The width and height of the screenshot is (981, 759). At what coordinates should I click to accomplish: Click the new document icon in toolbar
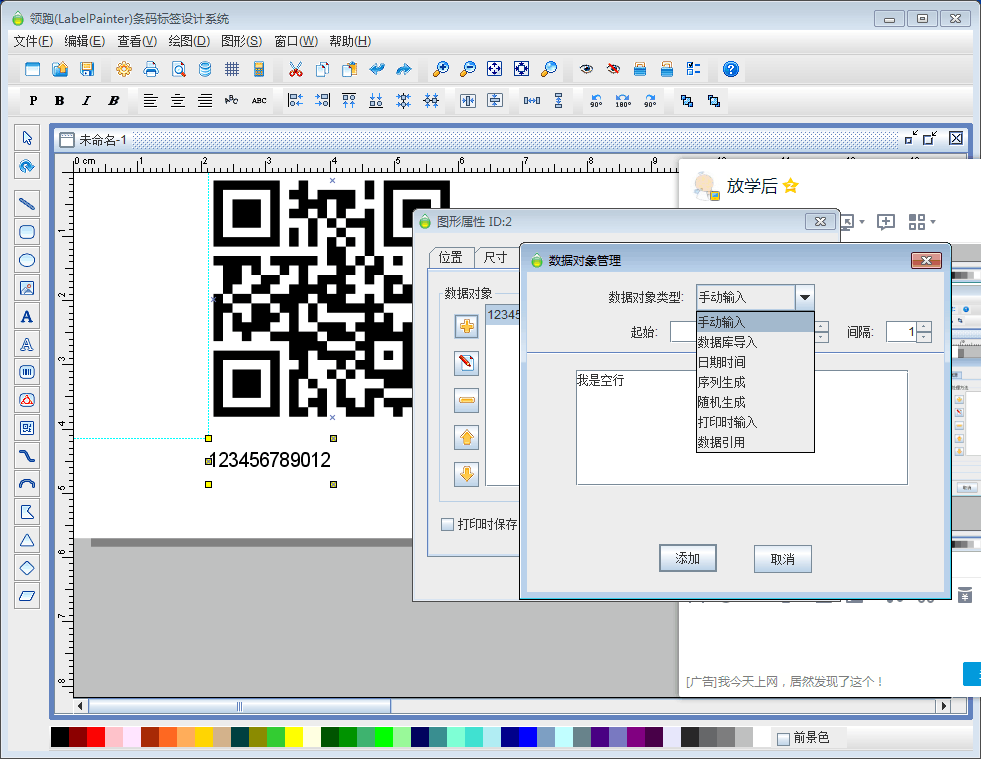coord(33,69)
